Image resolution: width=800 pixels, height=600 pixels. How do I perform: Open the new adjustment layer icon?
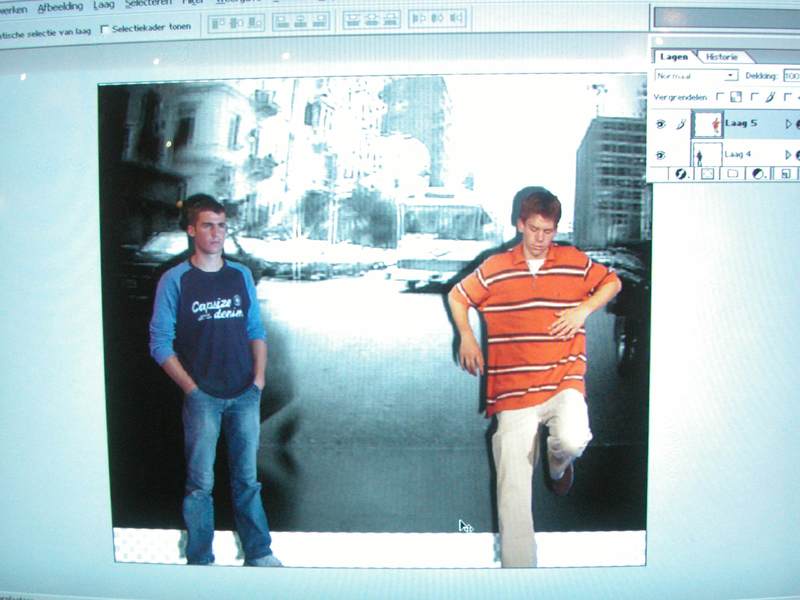pyautogui.click(x=759, y=173)
